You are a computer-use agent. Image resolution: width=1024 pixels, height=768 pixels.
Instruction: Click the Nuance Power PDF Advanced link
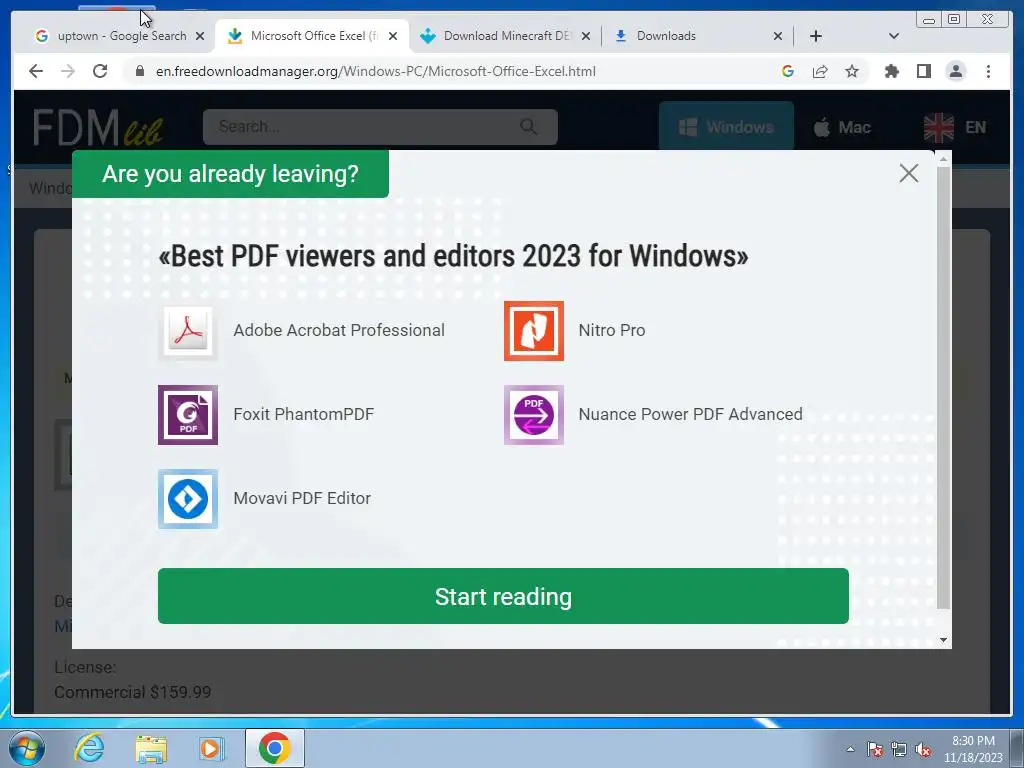point(690,415)
